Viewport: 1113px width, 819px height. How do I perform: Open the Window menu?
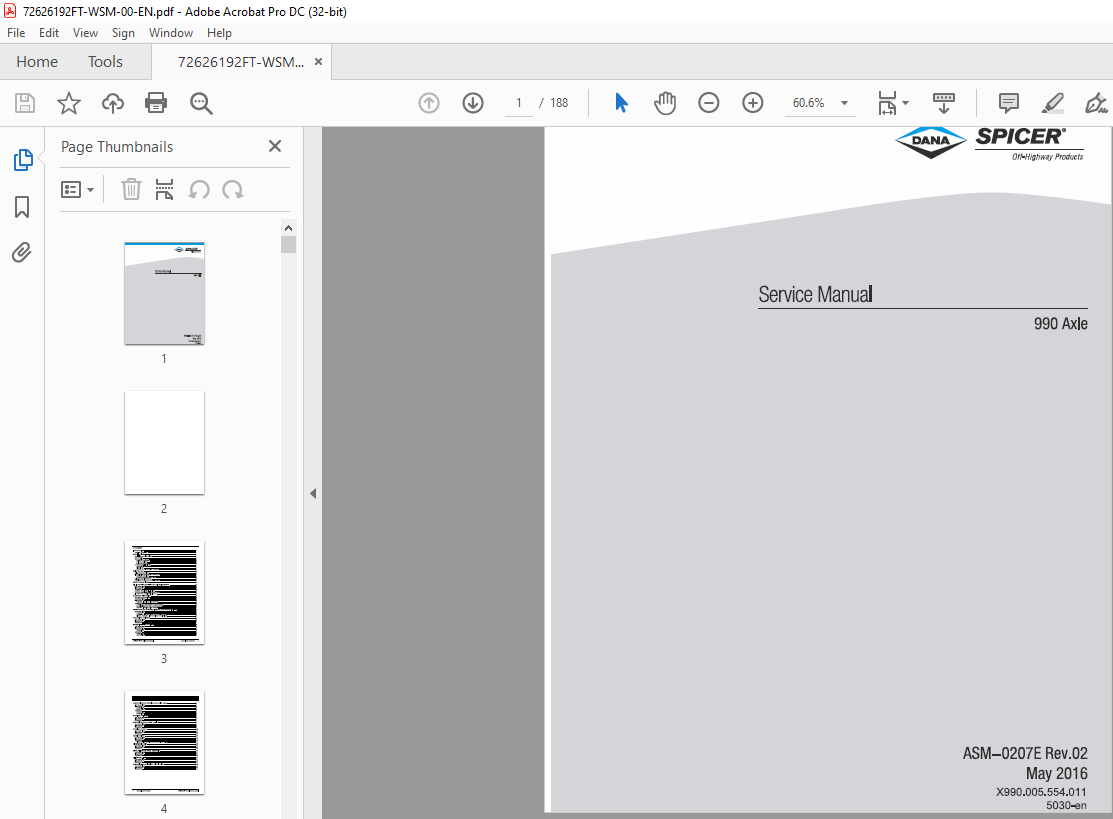tap(170, 33)
